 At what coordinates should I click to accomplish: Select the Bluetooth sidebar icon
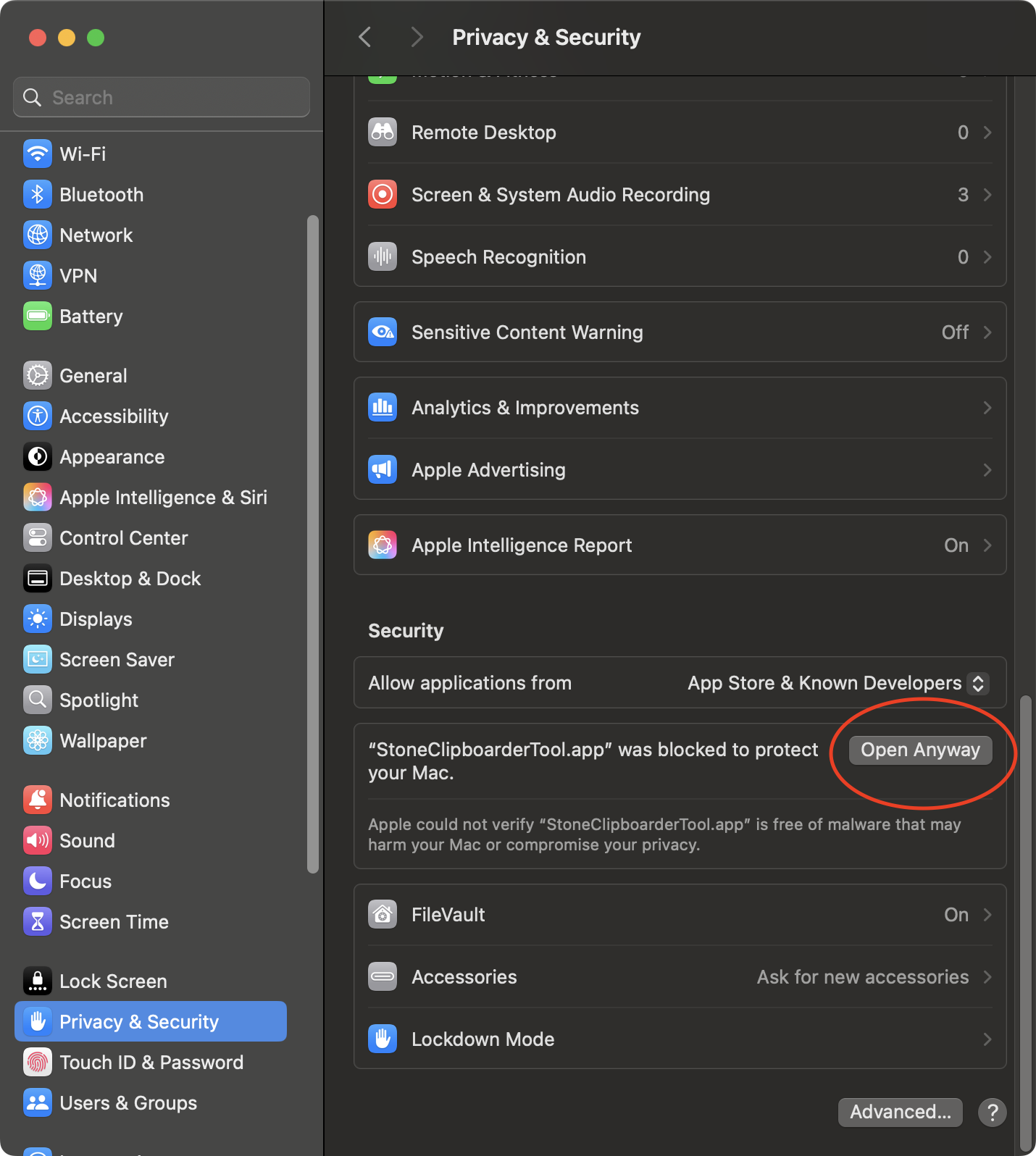coord(38,194)
